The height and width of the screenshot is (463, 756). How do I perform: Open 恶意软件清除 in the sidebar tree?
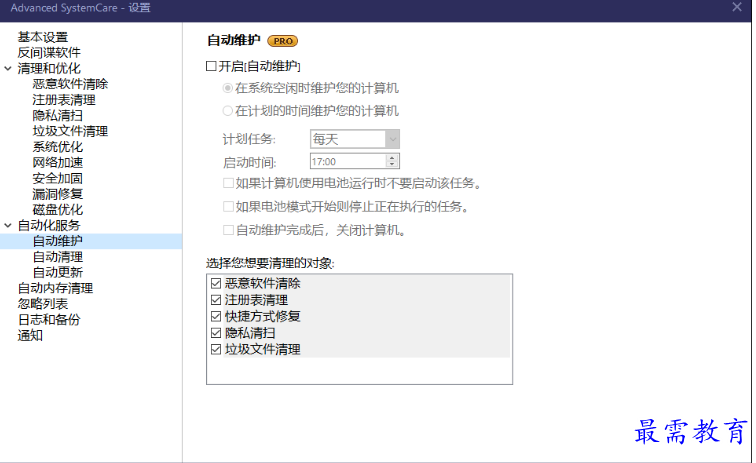pos(70,84)
